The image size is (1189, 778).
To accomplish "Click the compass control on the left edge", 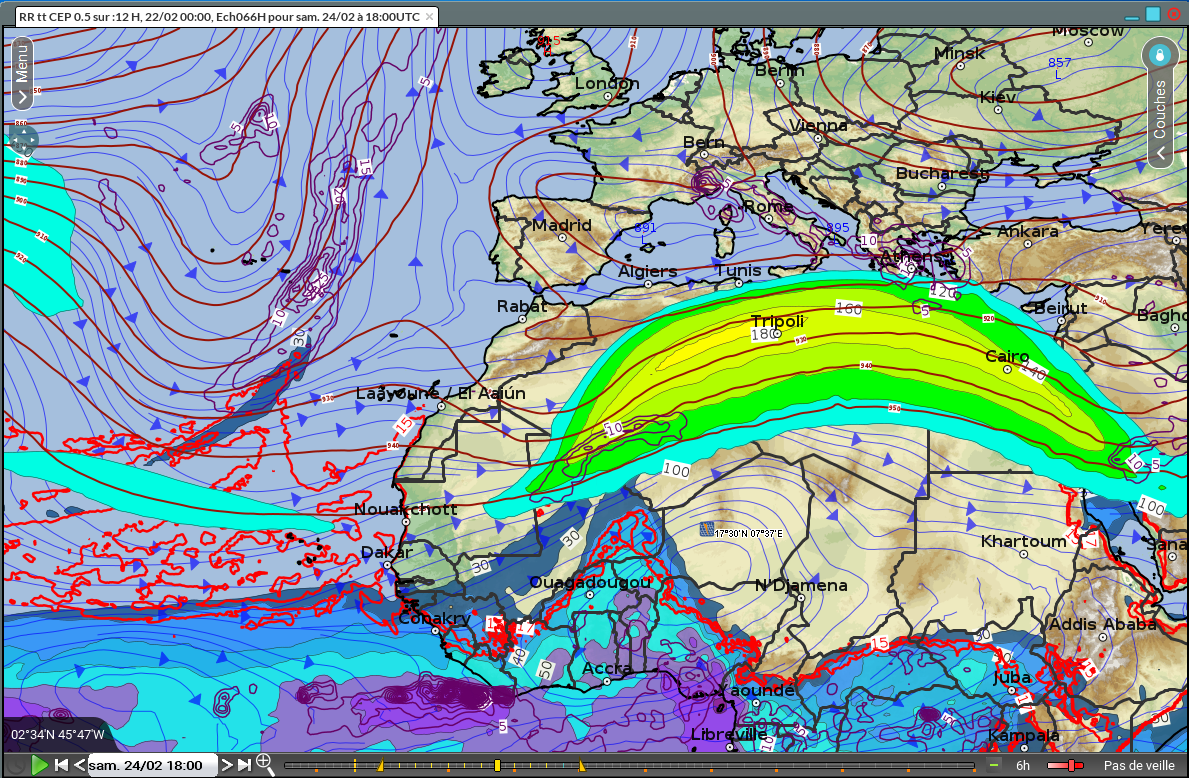I will [x=24, y=138].
